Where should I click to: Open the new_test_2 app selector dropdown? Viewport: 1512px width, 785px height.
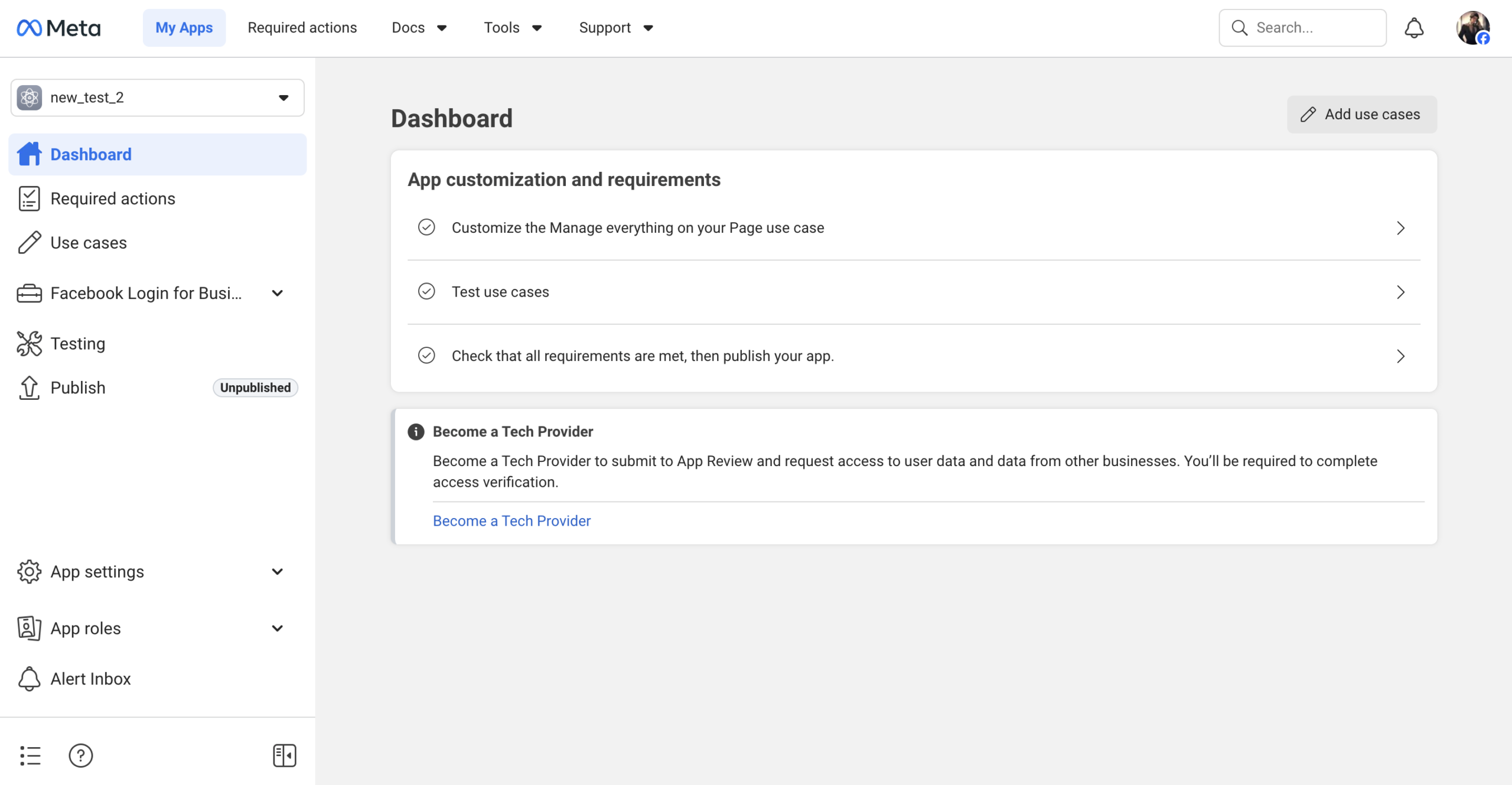tap(157, 97)
